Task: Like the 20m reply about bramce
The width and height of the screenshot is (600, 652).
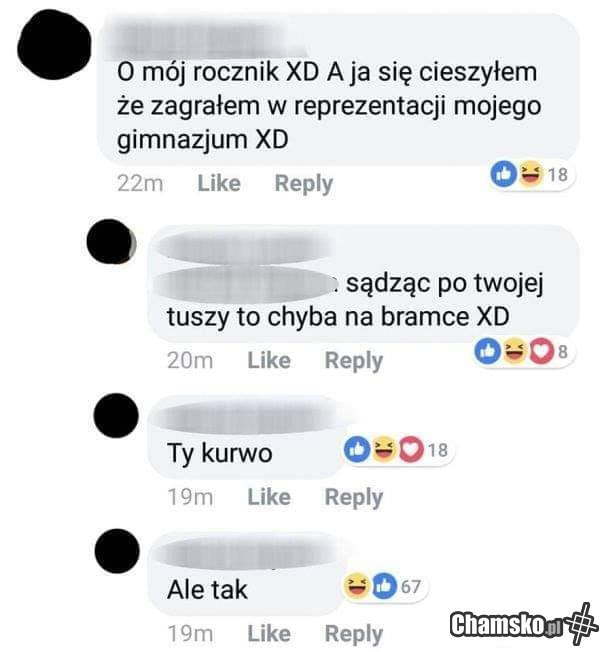Action: click(x=269, y=361)
